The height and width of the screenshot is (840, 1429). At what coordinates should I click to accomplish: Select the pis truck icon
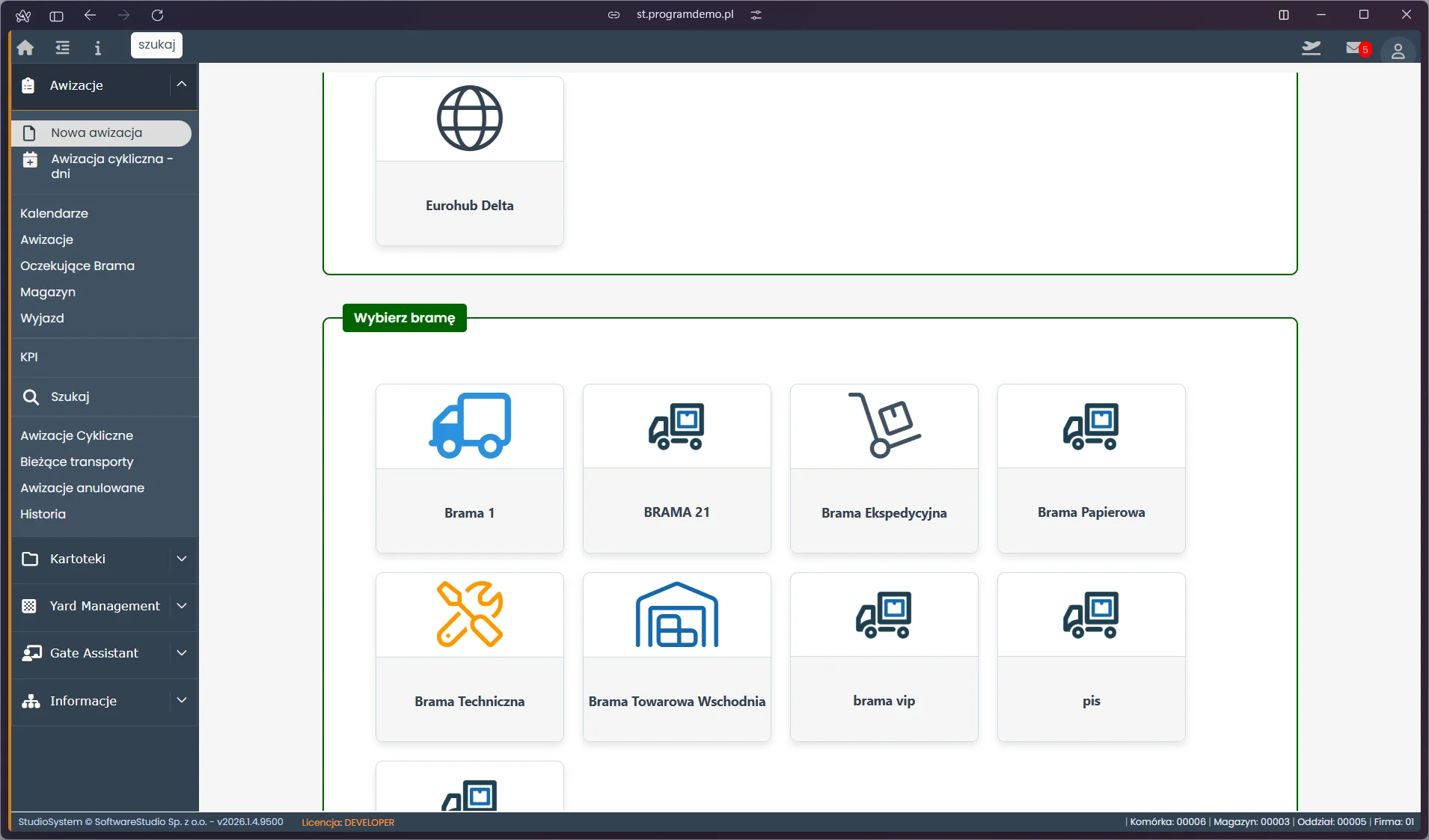(1092, 615)
